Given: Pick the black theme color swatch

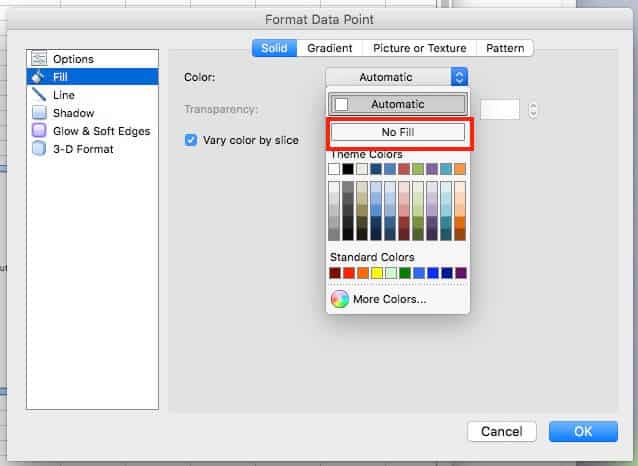Looking at the screenshot, I should click(348, 169).
